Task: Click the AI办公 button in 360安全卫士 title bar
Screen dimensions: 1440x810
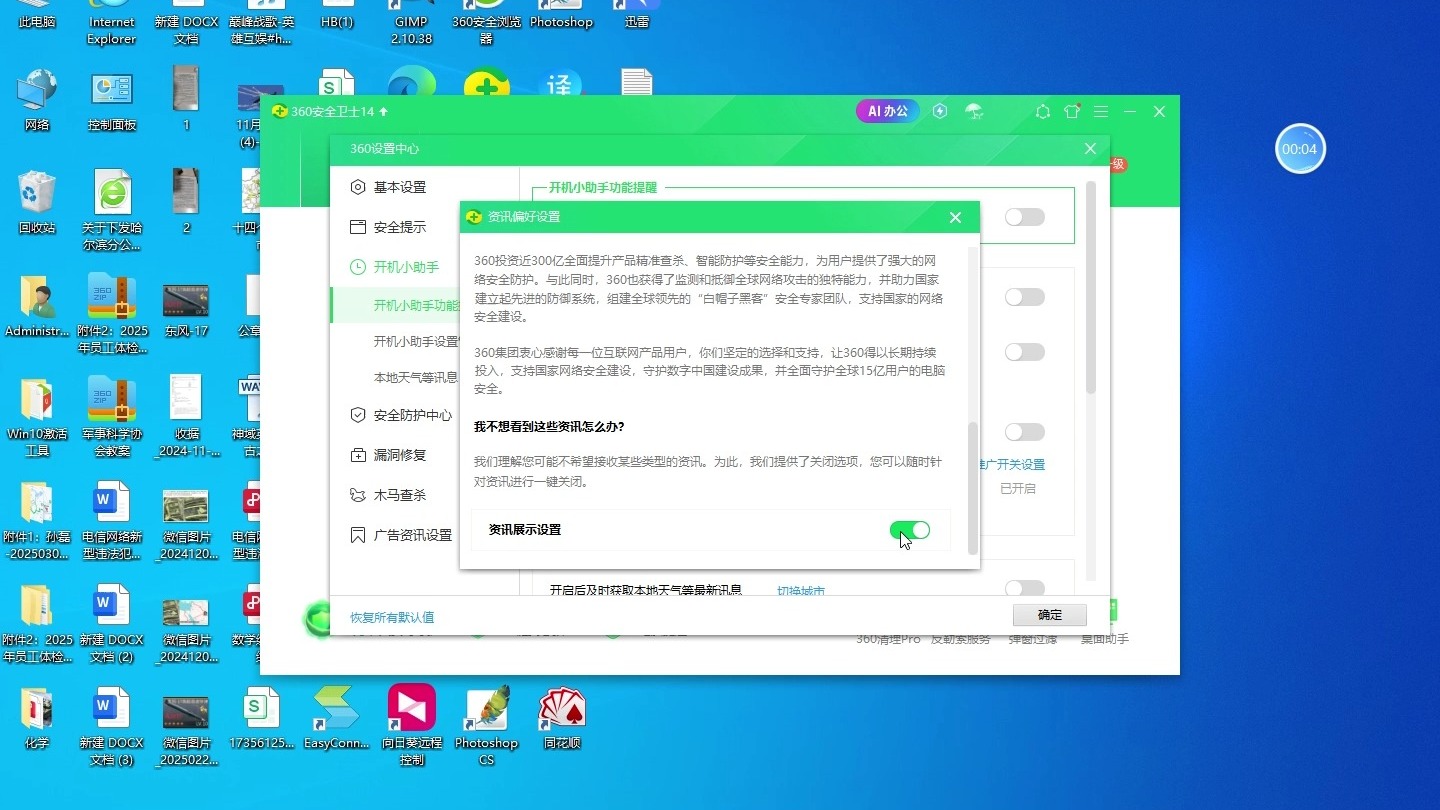Action: pos(887,111)
